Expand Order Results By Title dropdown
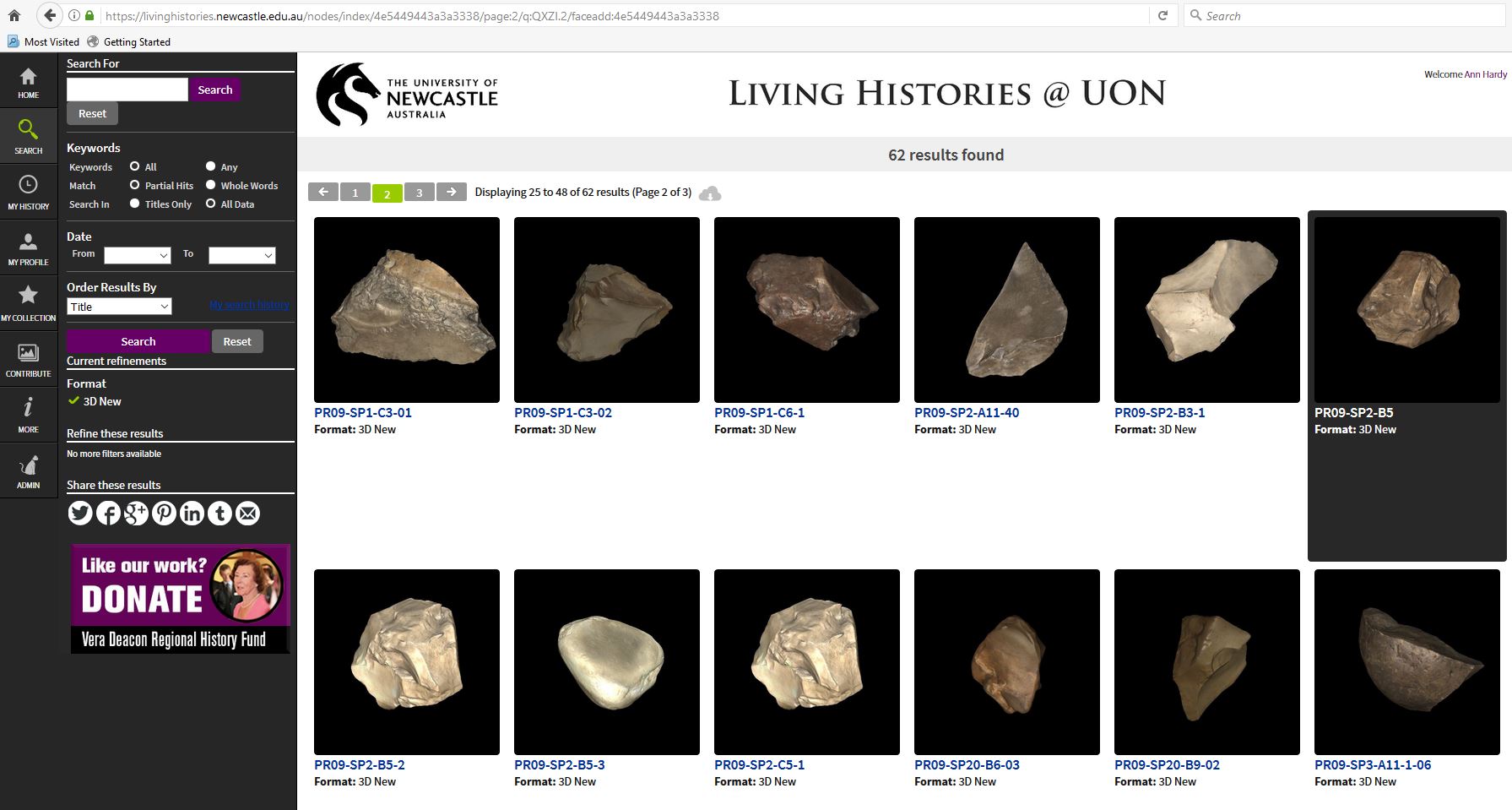This screenshot has width=1512, height=810. 119,307
